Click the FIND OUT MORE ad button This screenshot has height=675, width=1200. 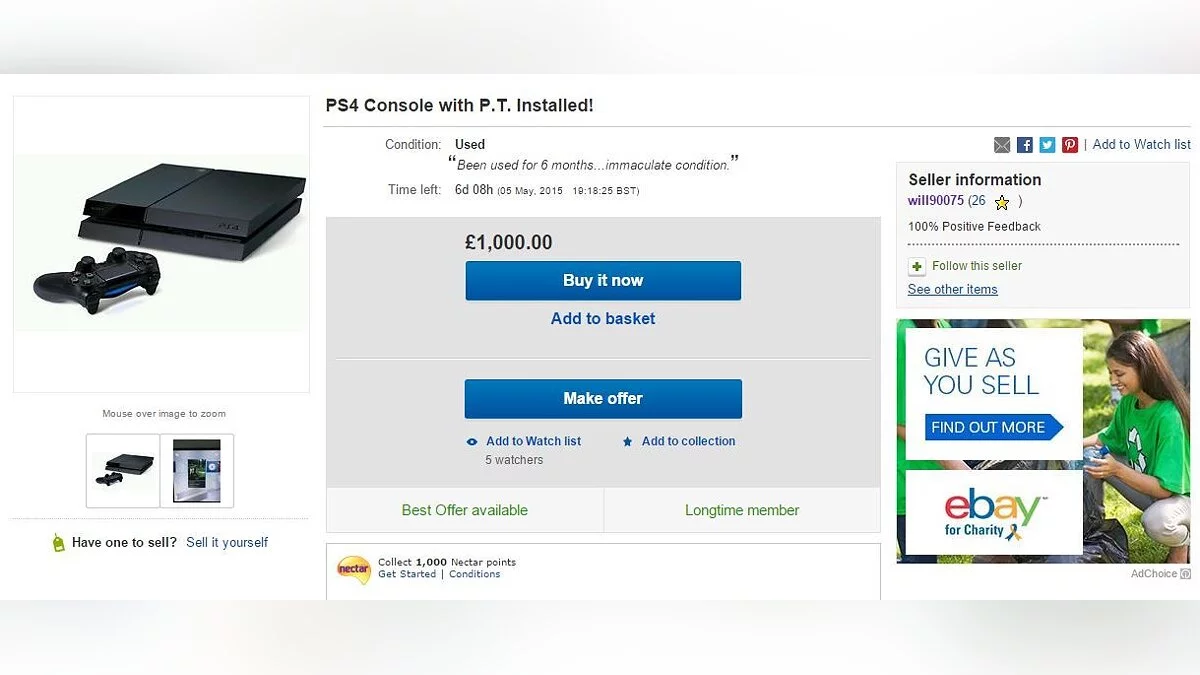990,427
